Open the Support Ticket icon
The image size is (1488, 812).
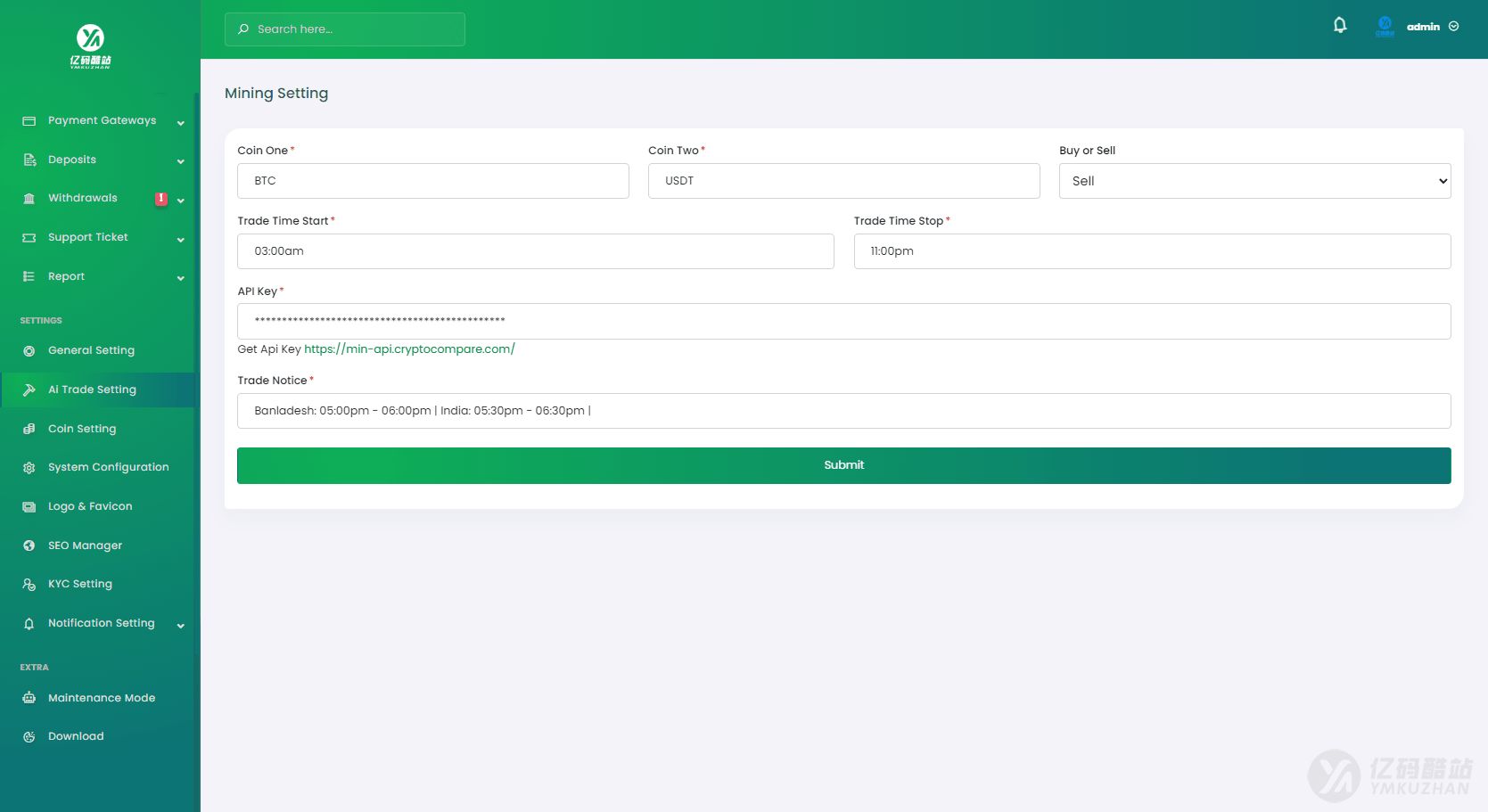pyautogui.click(x=29, y=237)
